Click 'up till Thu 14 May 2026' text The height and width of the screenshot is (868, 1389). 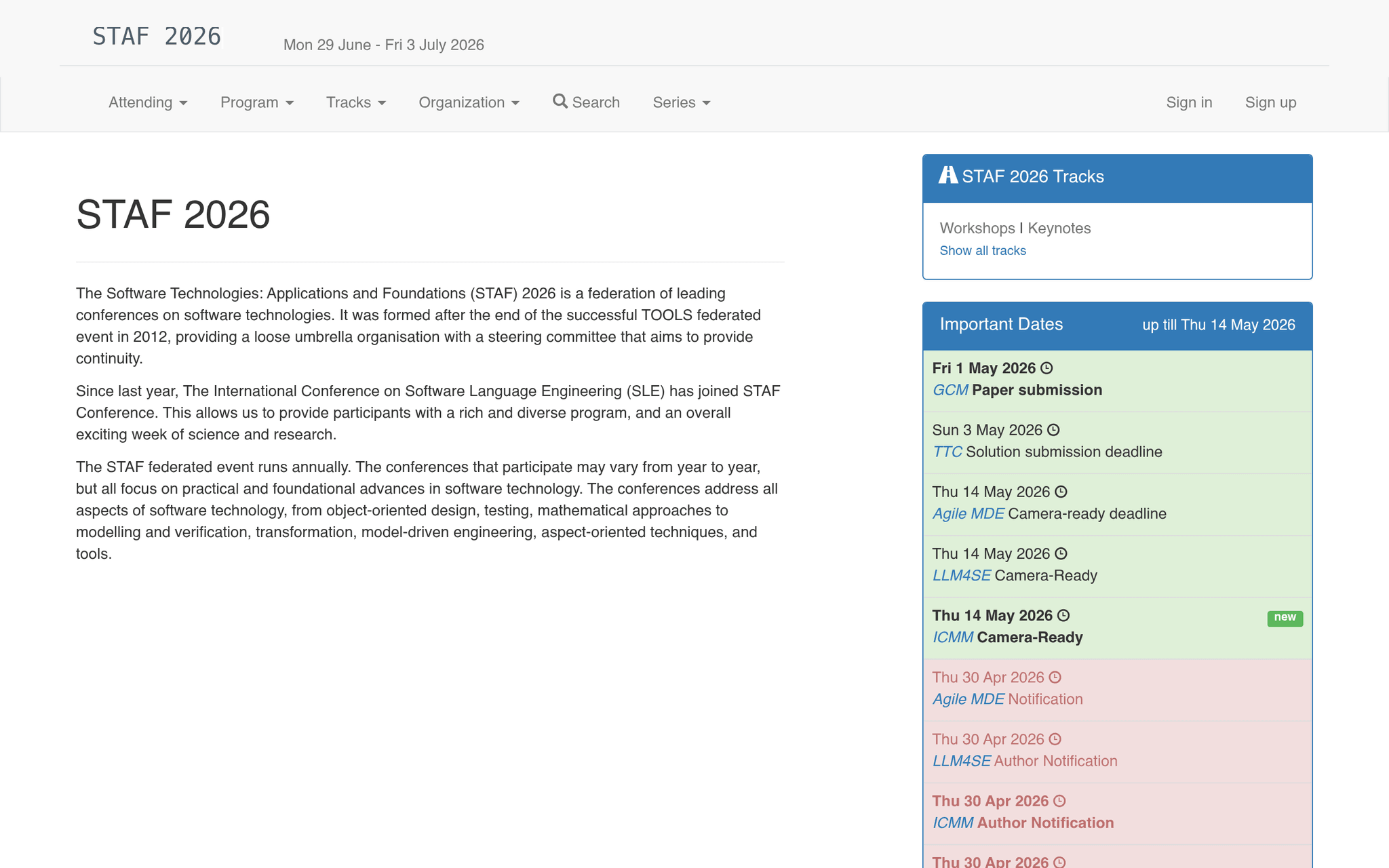tap(1219, 325)
